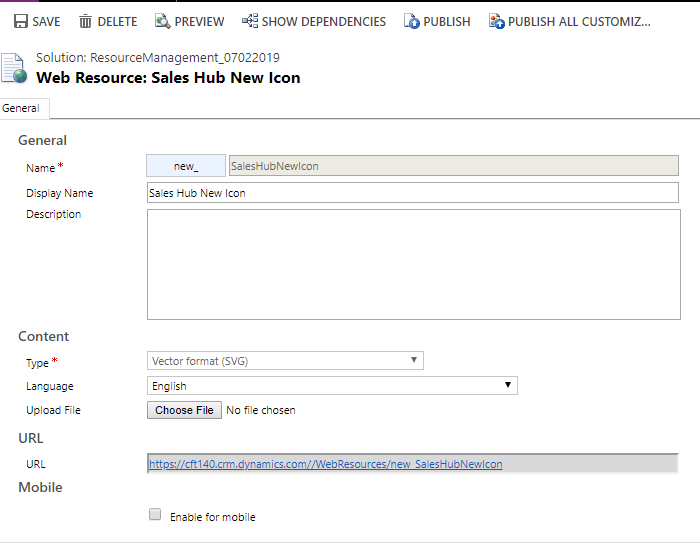
Task: Open the new_SalesHubNewIcon web resource URL
Action: point(326,464)
